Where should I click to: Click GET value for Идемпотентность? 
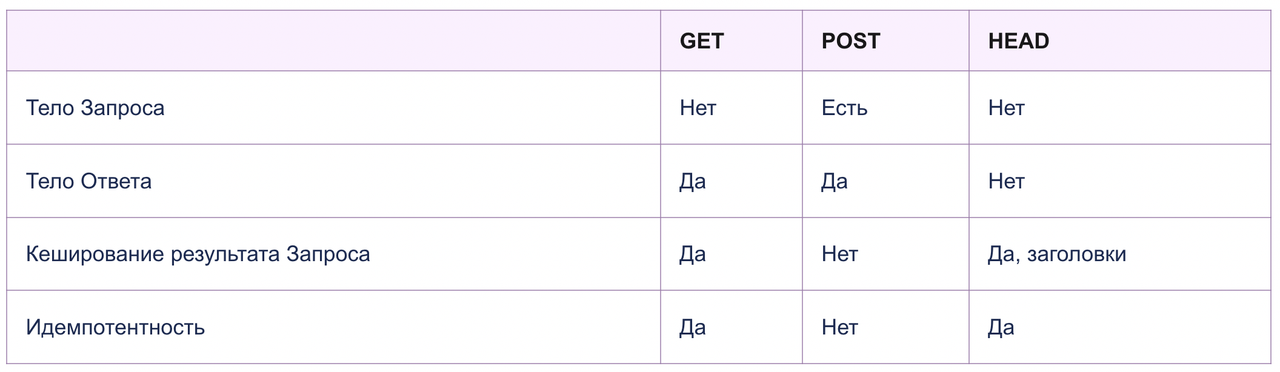(692, 327)
